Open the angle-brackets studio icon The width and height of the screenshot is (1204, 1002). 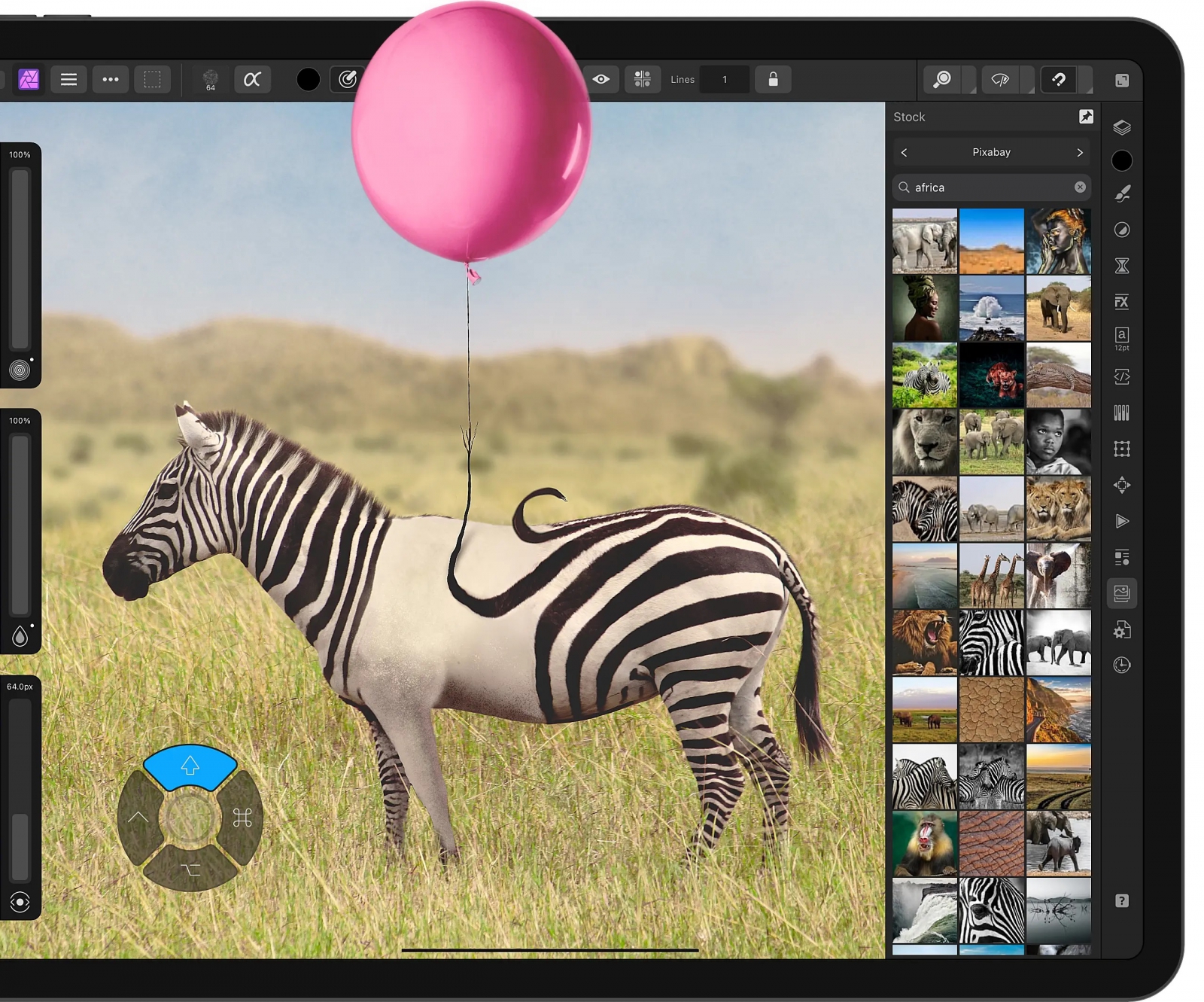point(1122,376)
